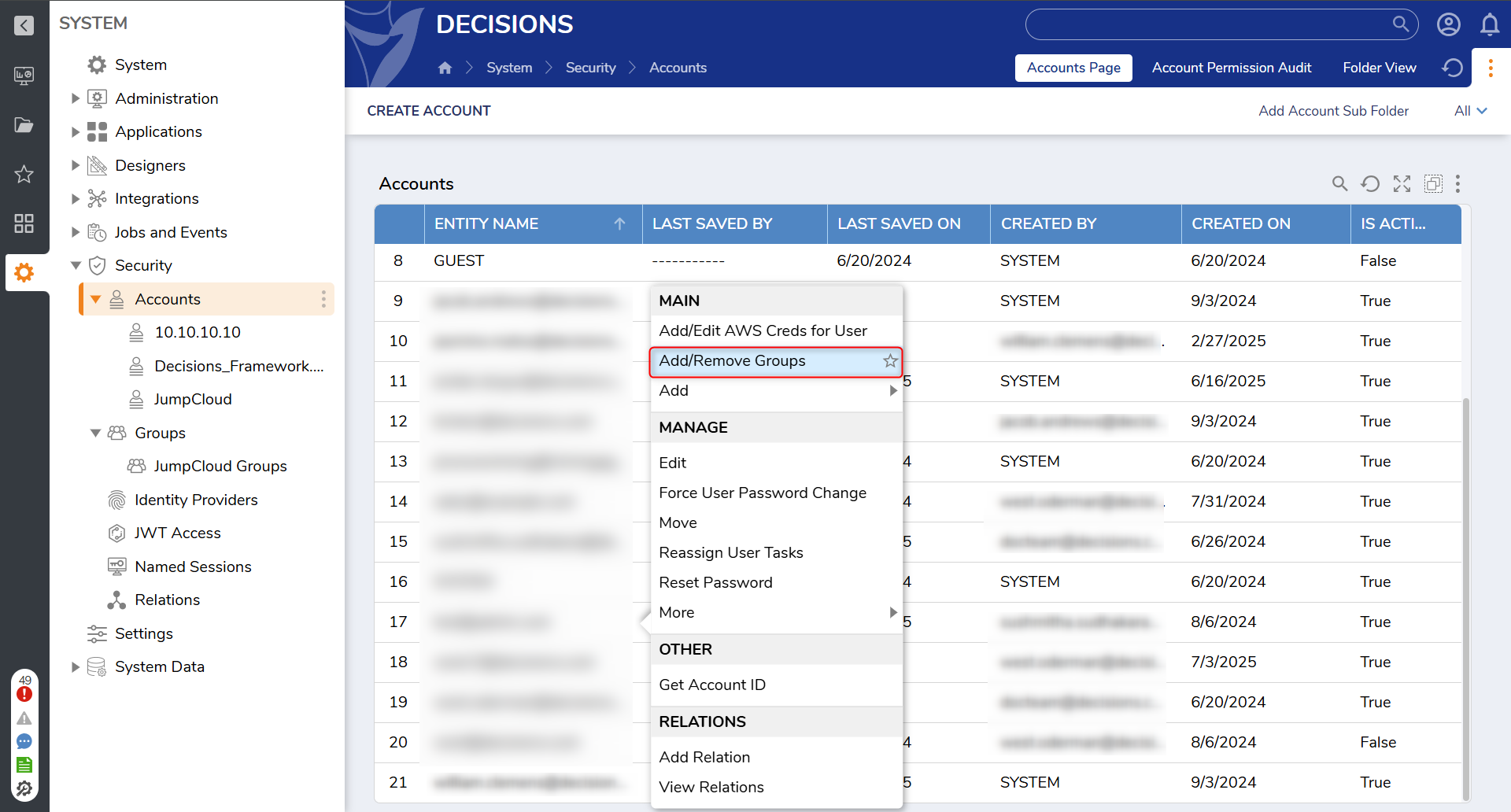This screenshot has width=1511, height=812.
Task: Open the All filter dropdown
Action: (x=1470, y=111)
